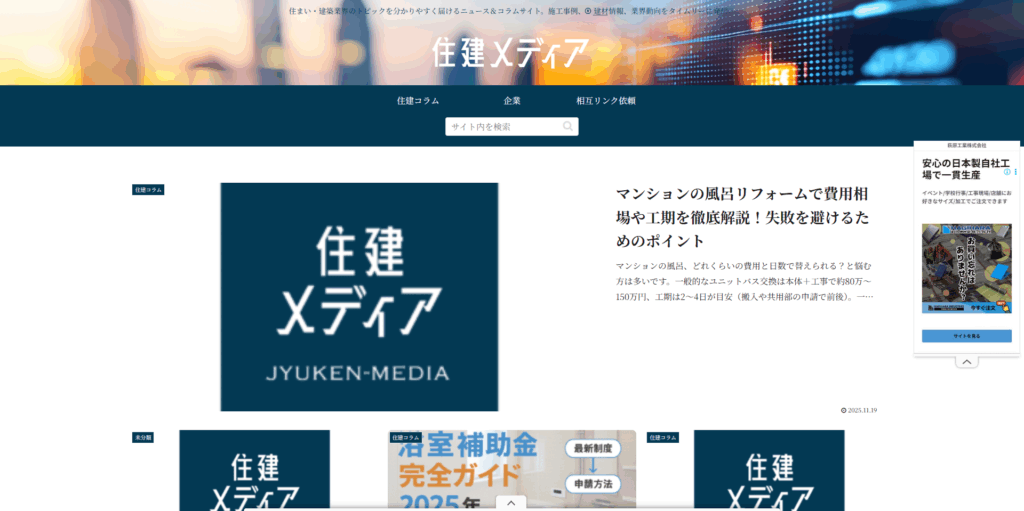Click the 住建コラム tag on featured article
Screen dimensions: 1024x511
point(148,190)
